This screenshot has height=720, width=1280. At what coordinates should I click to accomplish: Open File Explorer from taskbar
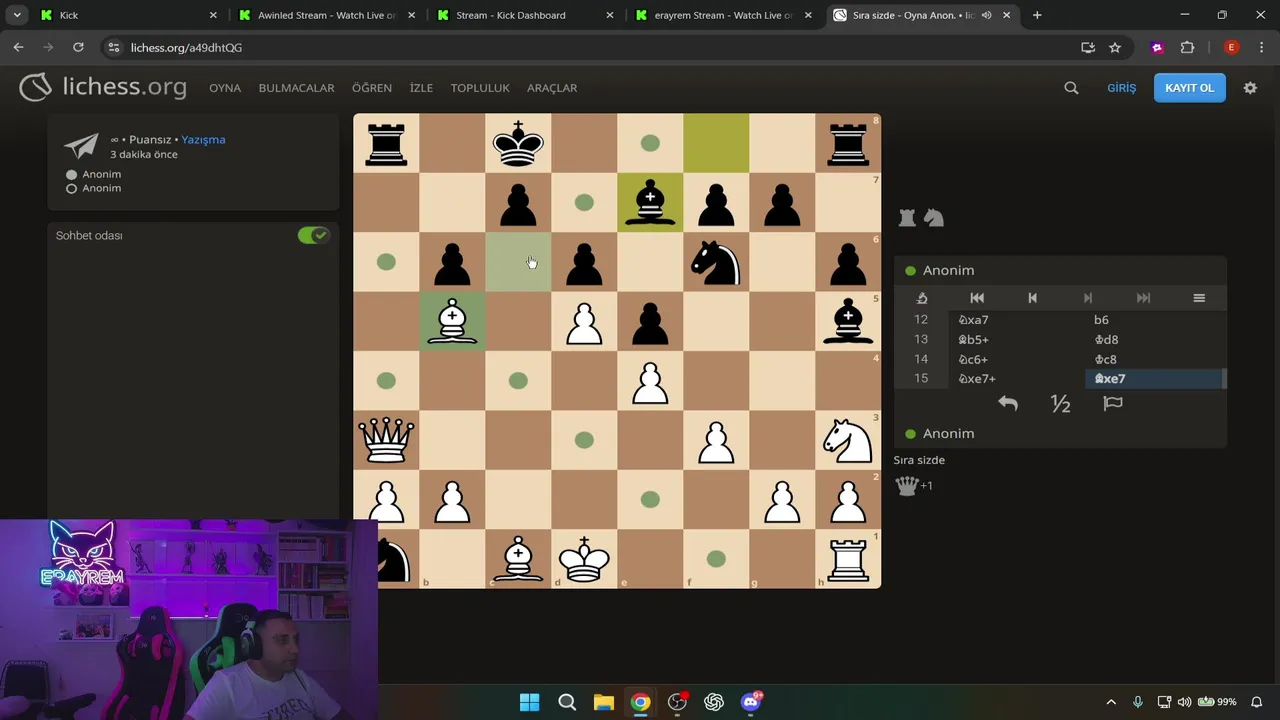(x=603, y=702)
